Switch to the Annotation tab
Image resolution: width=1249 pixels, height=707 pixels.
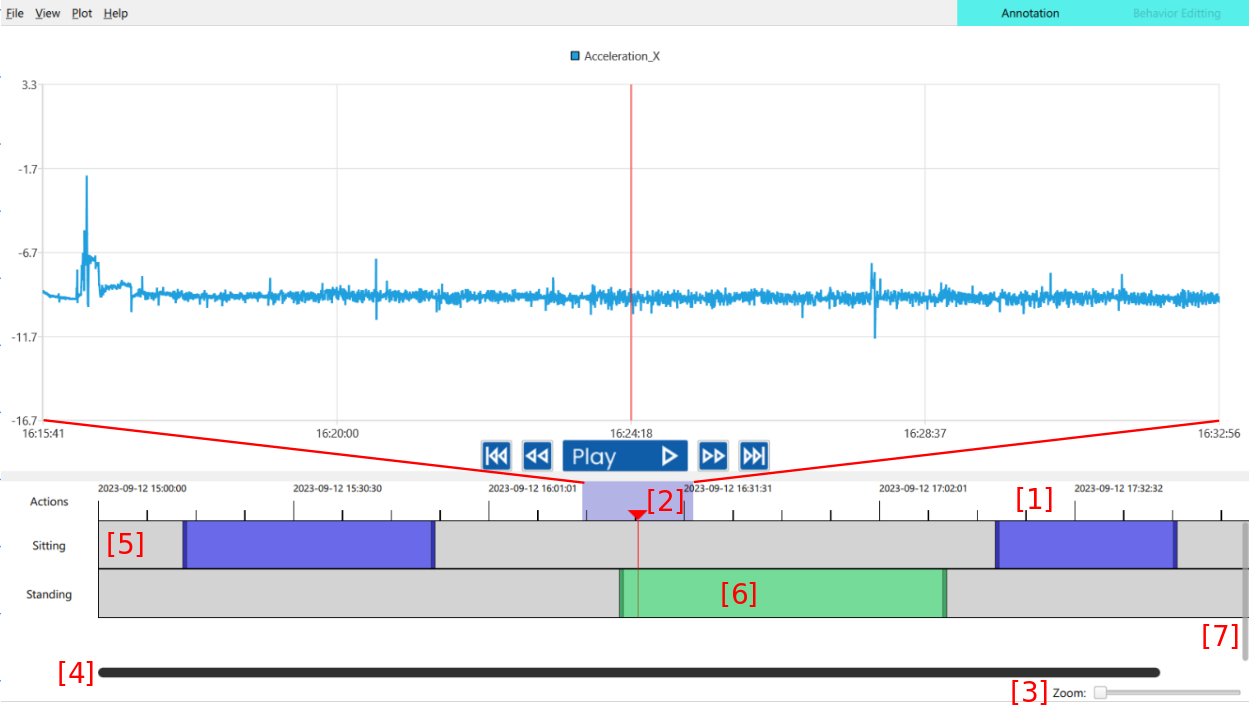click(1030, 13)
